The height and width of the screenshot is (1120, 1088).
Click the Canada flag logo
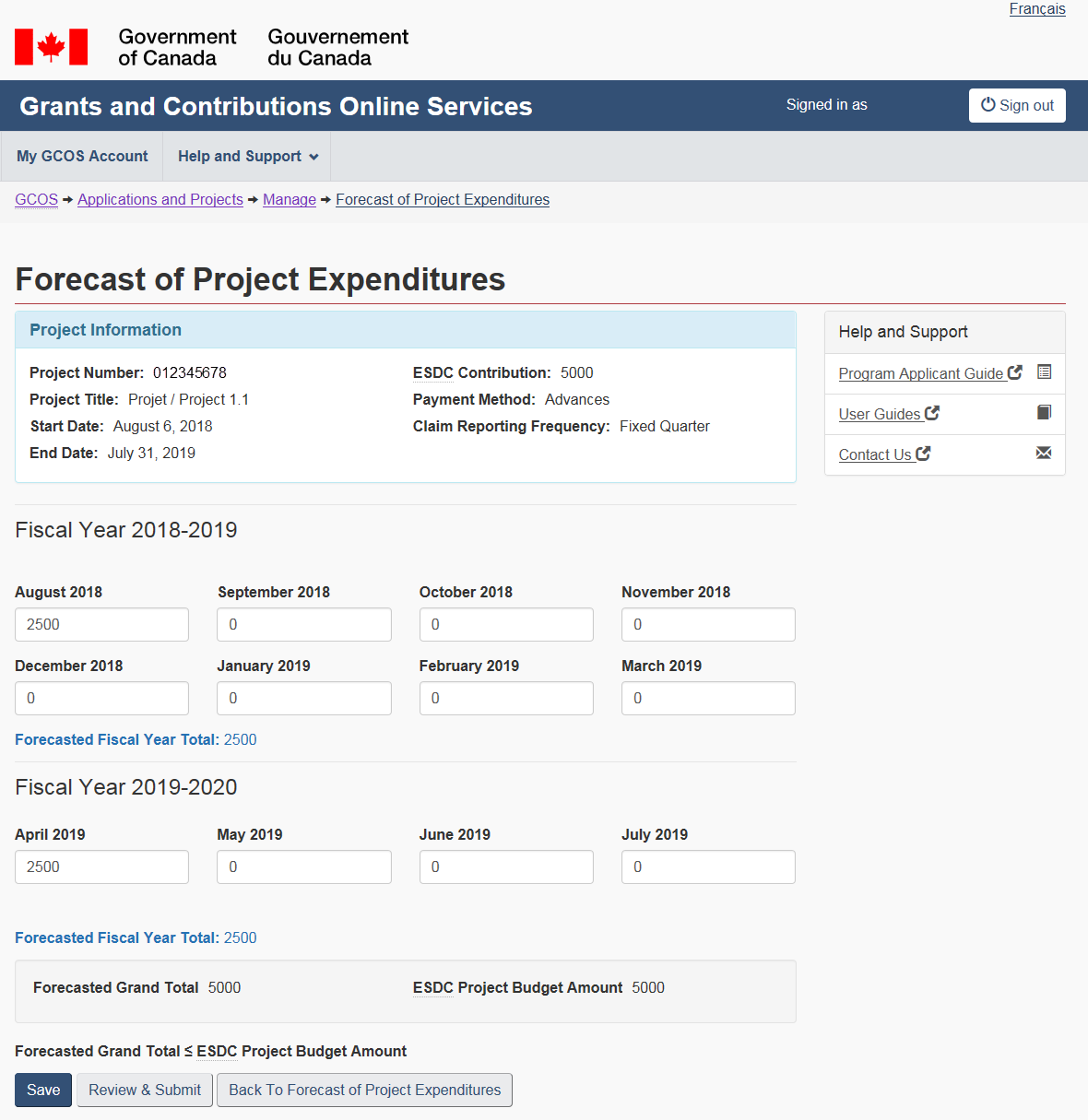(52, 47)
